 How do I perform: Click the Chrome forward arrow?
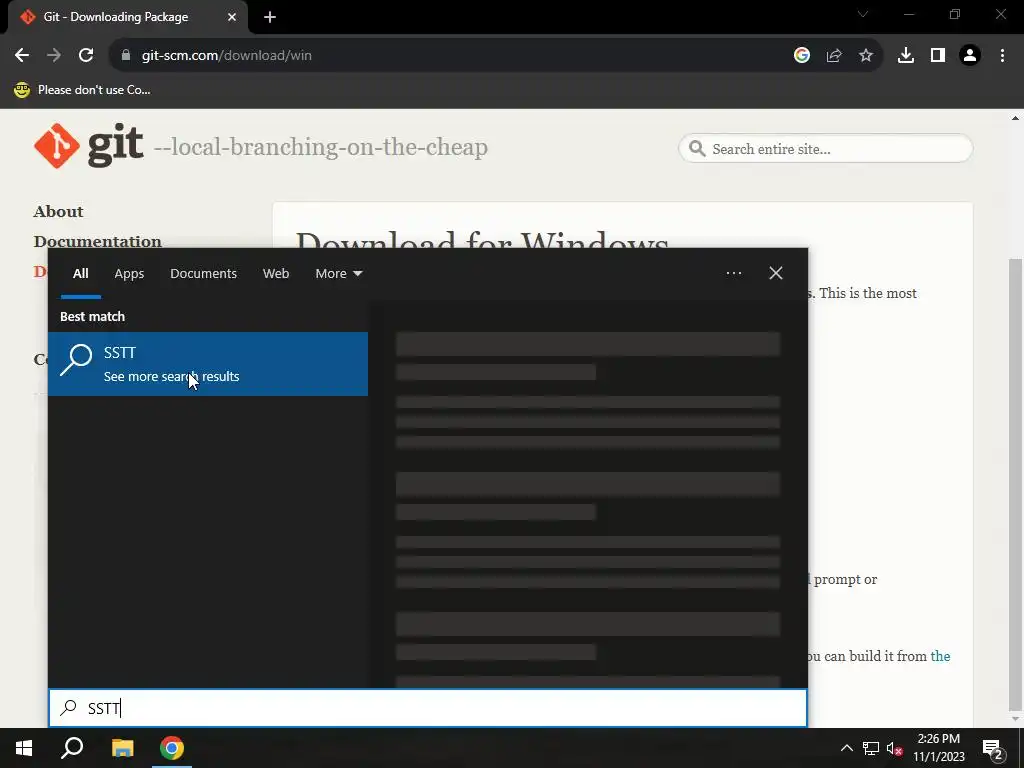tap(54, 56)
